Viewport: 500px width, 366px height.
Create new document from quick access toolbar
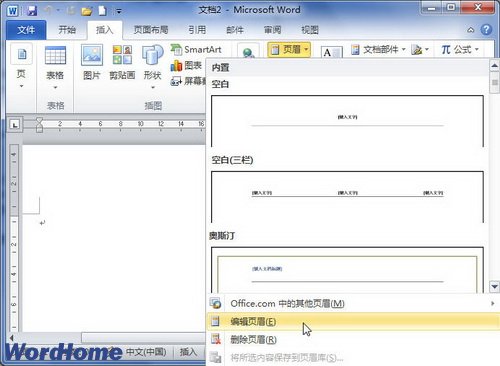click(x=102, y=11)
